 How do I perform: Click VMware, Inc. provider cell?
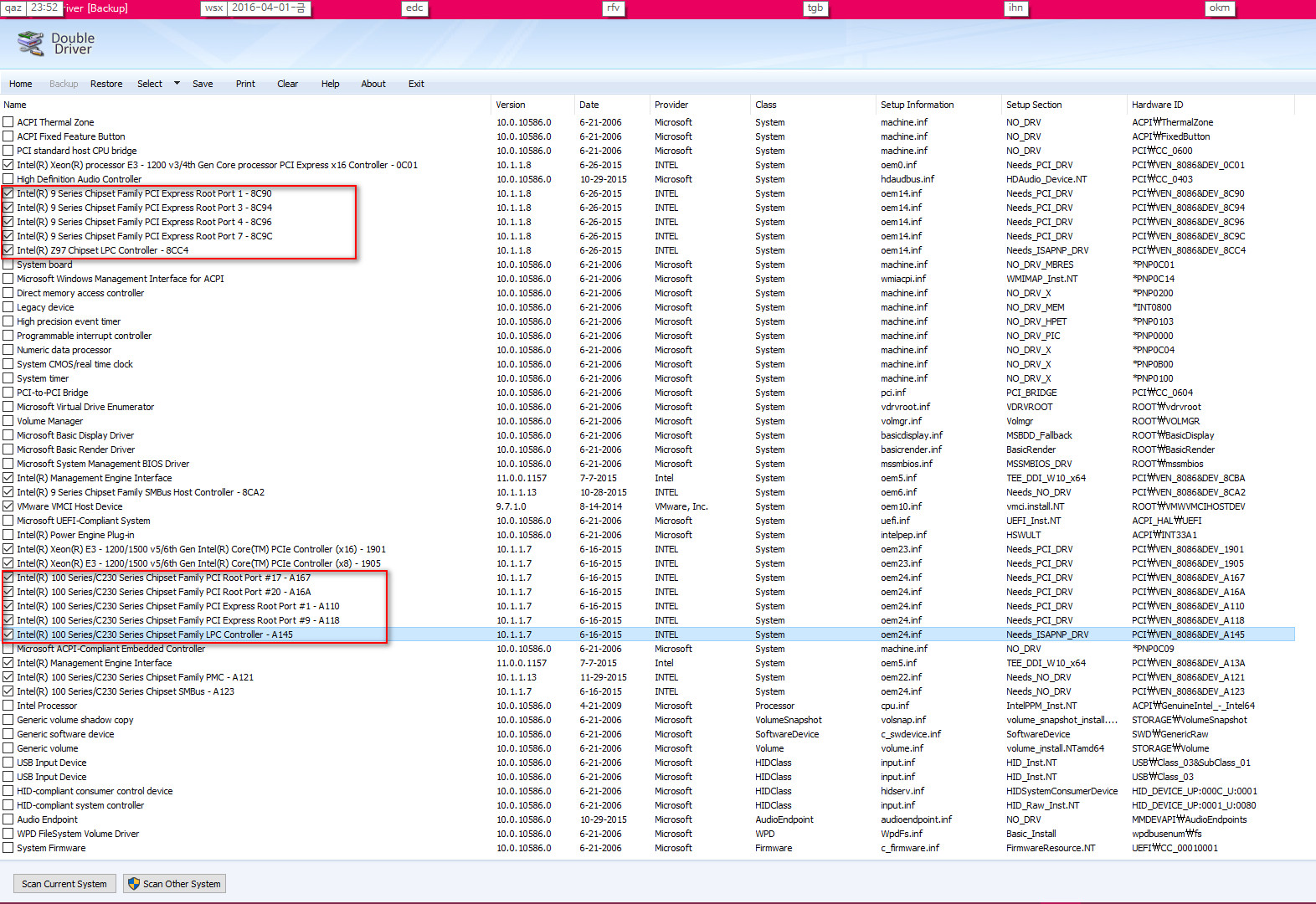681,506
